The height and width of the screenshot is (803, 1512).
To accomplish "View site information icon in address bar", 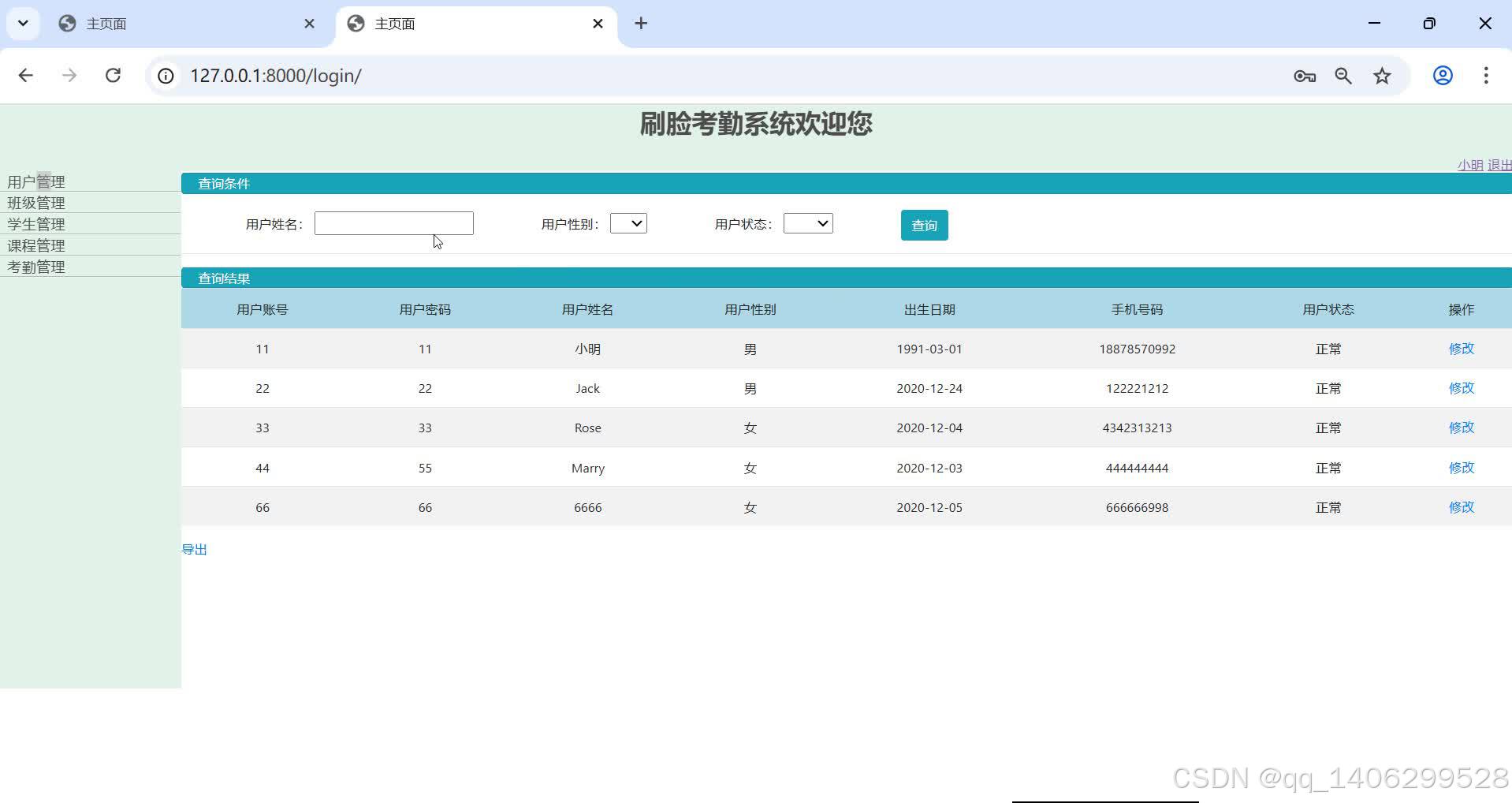I will pyautogui.click(x=166, y=76).
